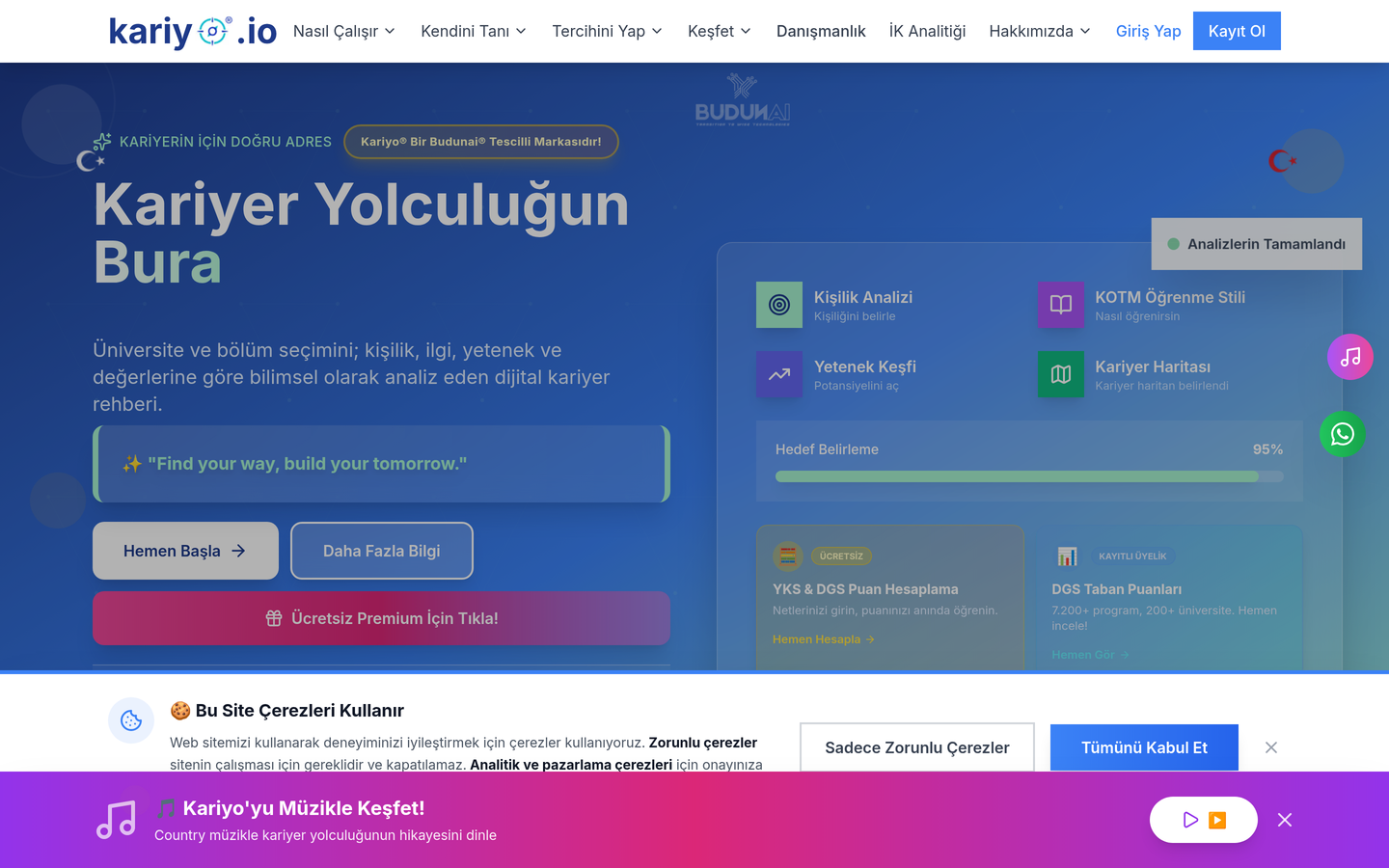Viewport: 1389px width, 868px height.
Task: Click the Kişilik Analizi target icon
Action: [779, 305]
